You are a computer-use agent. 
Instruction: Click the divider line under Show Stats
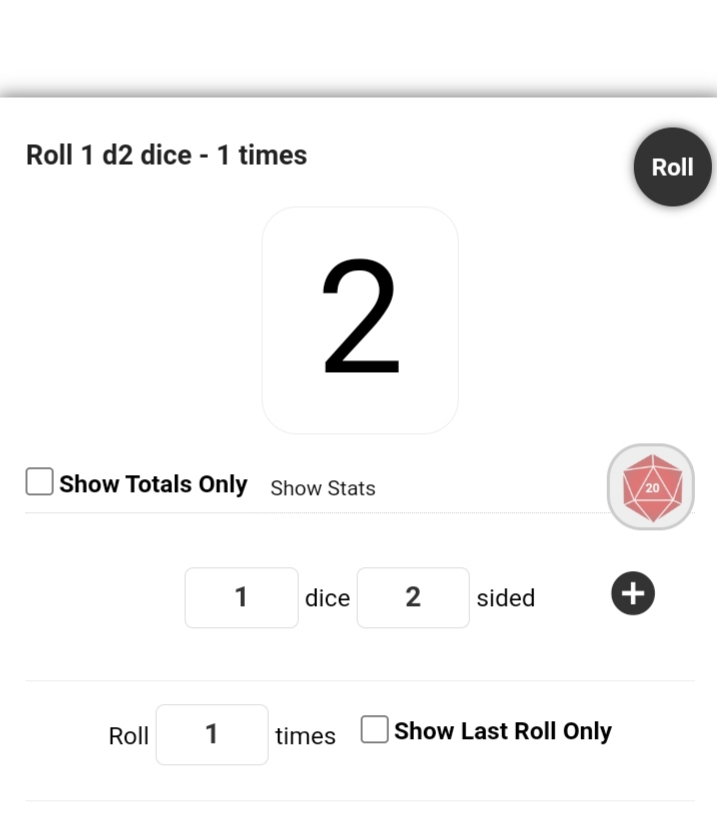tap(300, 513)
